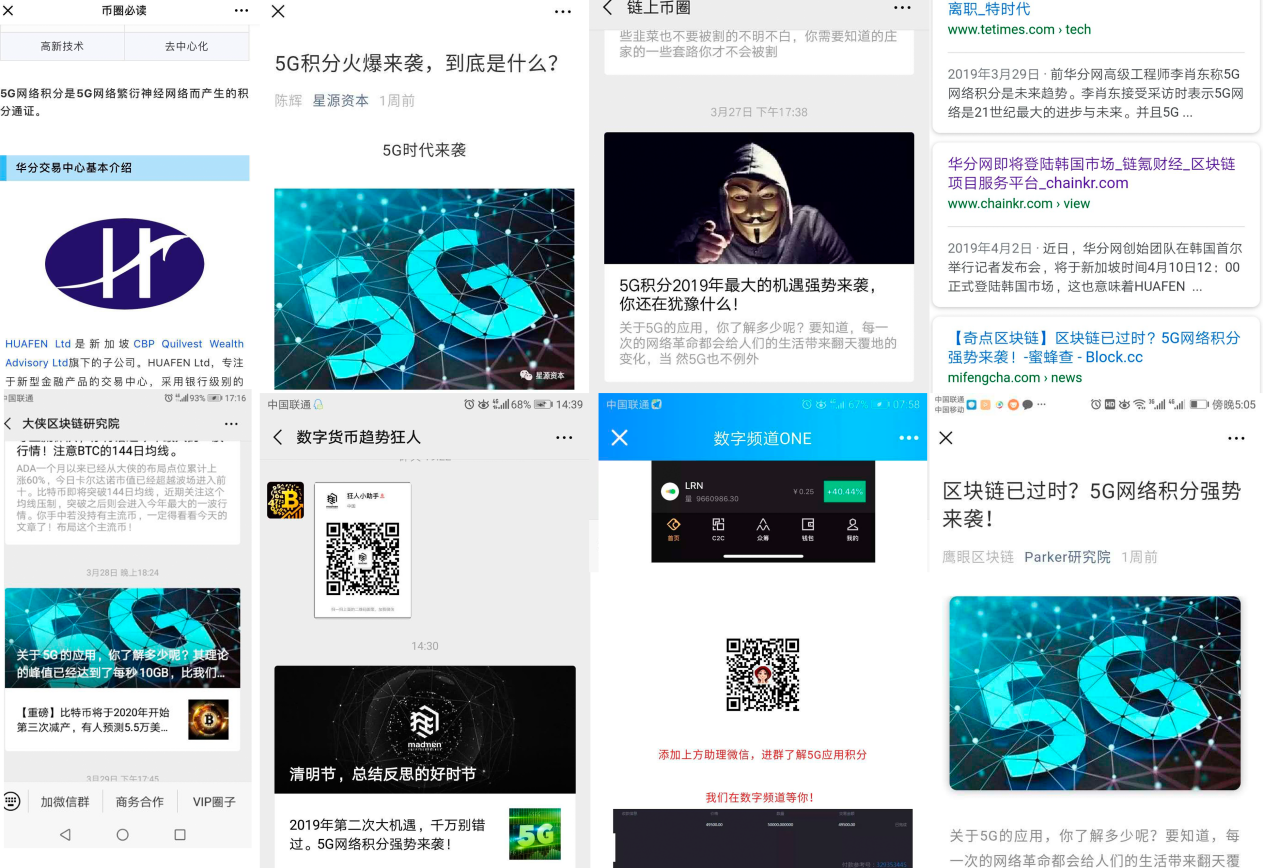This screenshot has width=1263, height=868.
Task: Tap the Bitcoin coin thumbnail
Action: (208, 719)
